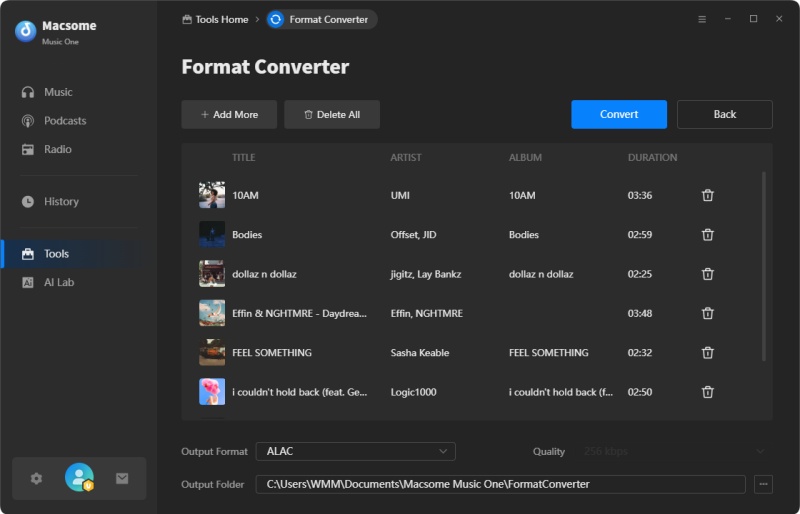The image size is (800, 514).
Task: Click artist Offset, JID
Action: [413, 234]
